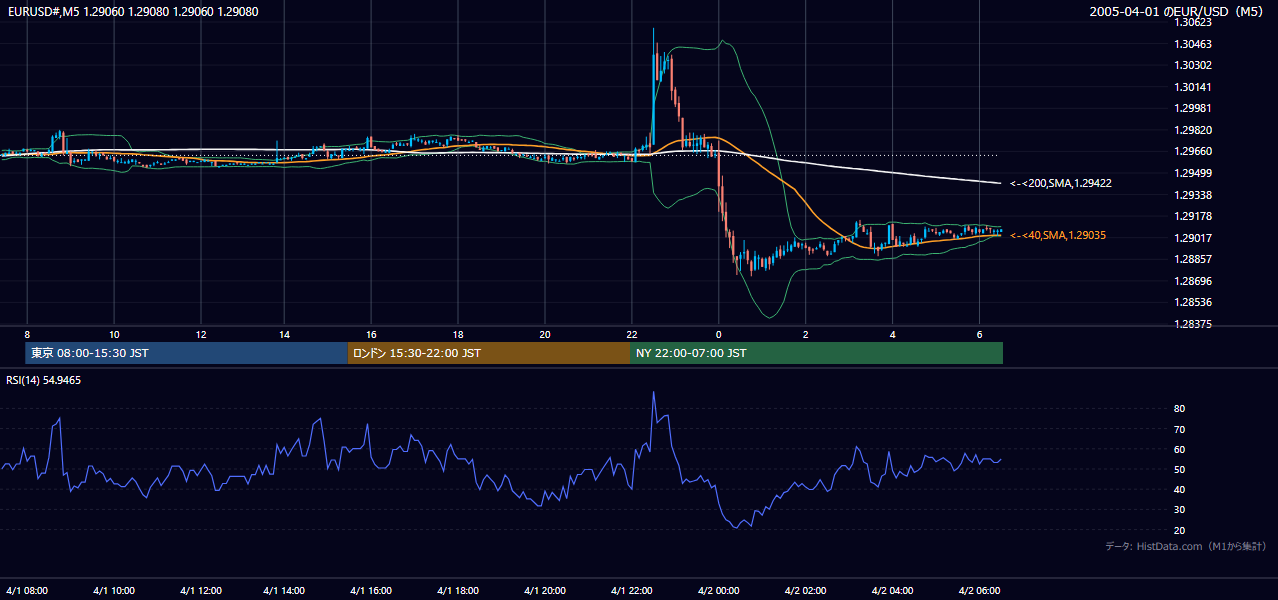Viewport: 1278px width, 600px height.
Task: Click price axis value 1.29981
Action: [x=1194, y=108]
